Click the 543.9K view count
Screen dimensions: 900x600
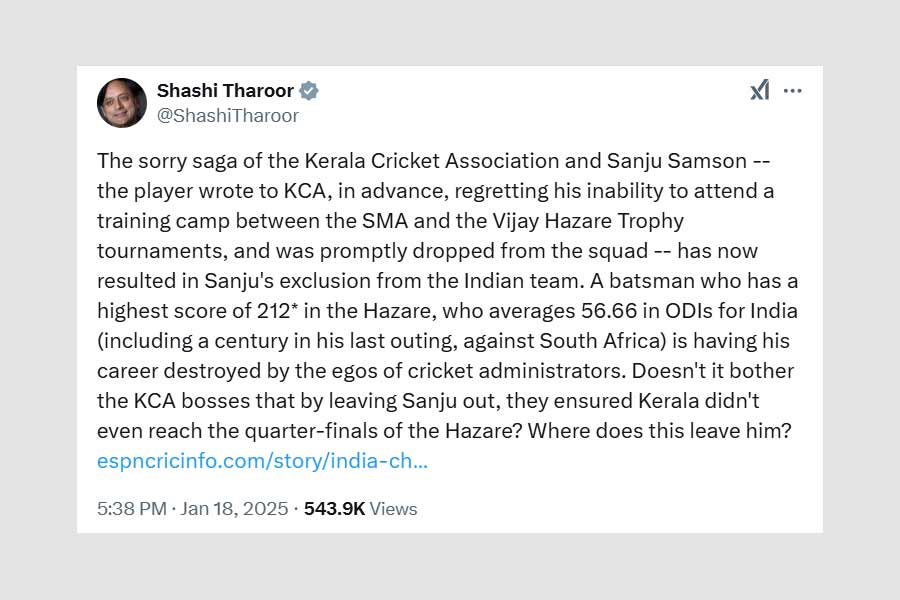coord(334,509)
